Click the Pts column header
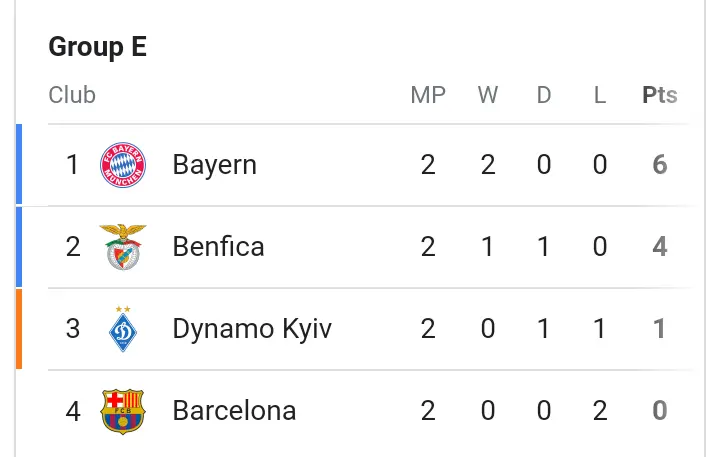 660,95
